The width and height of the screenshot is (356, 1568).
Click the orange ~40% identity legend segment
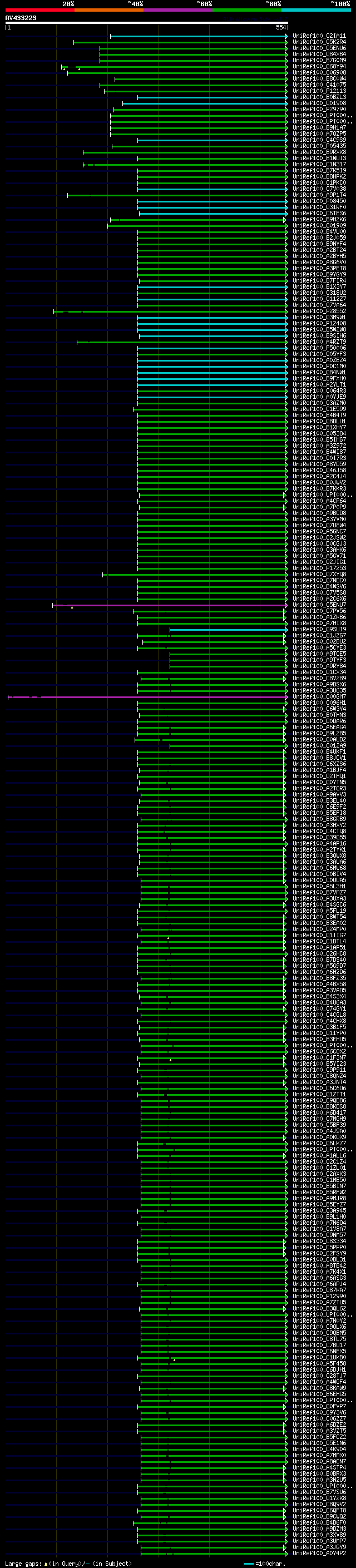click(x=109, y=10)
